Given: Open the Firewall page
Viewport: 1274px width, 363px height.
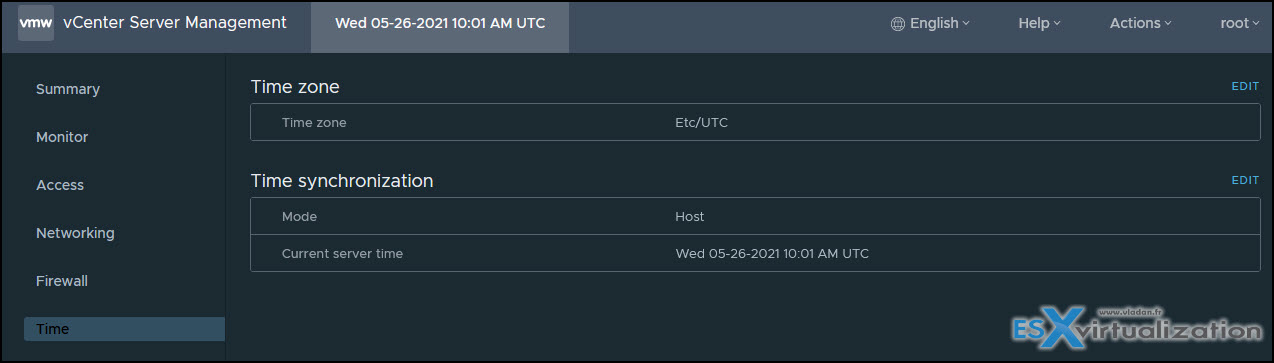Looking at the screenshot, I should click(x=62, y=281).
